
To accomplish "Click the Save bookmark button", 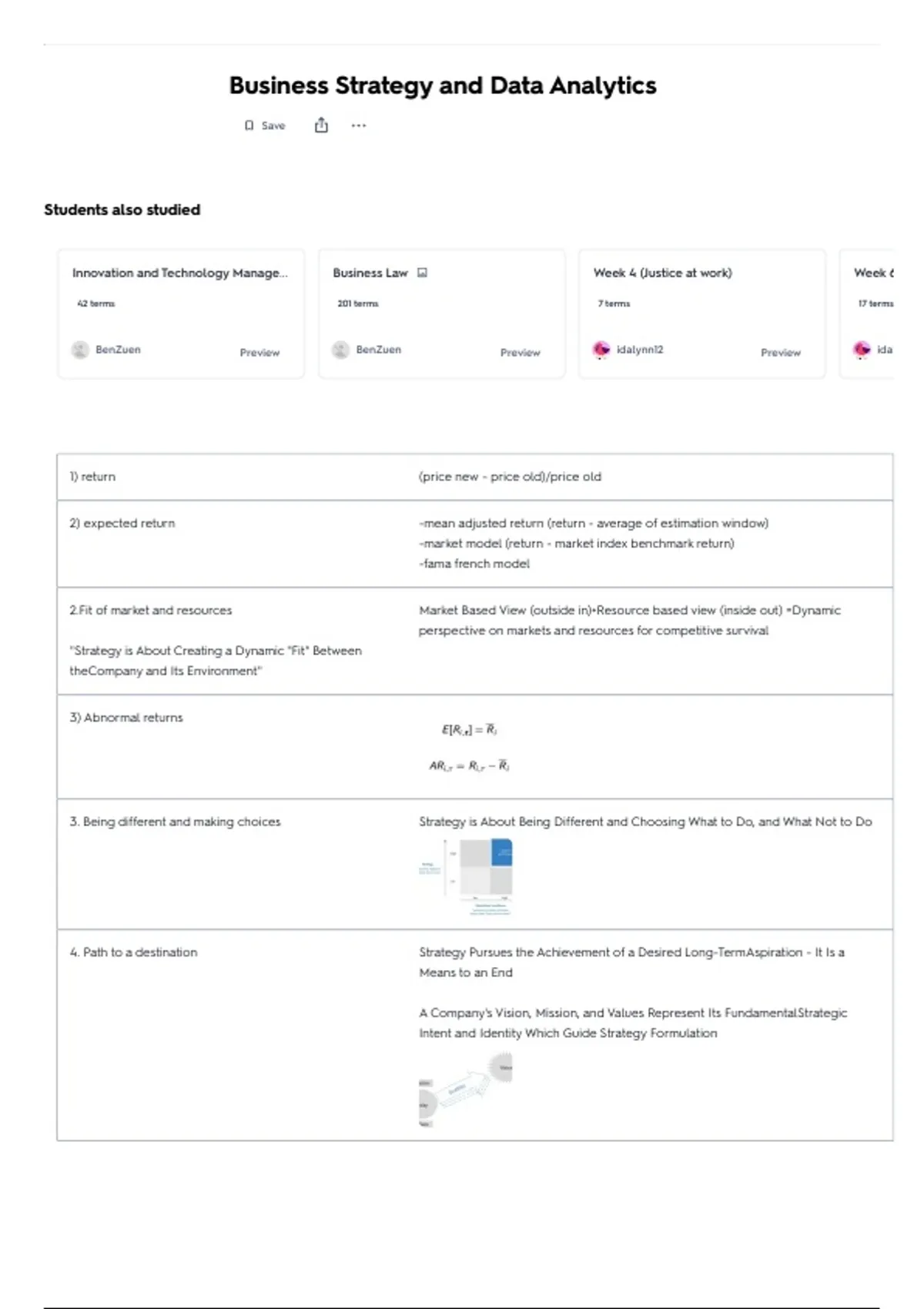I will tap(265, 126).
